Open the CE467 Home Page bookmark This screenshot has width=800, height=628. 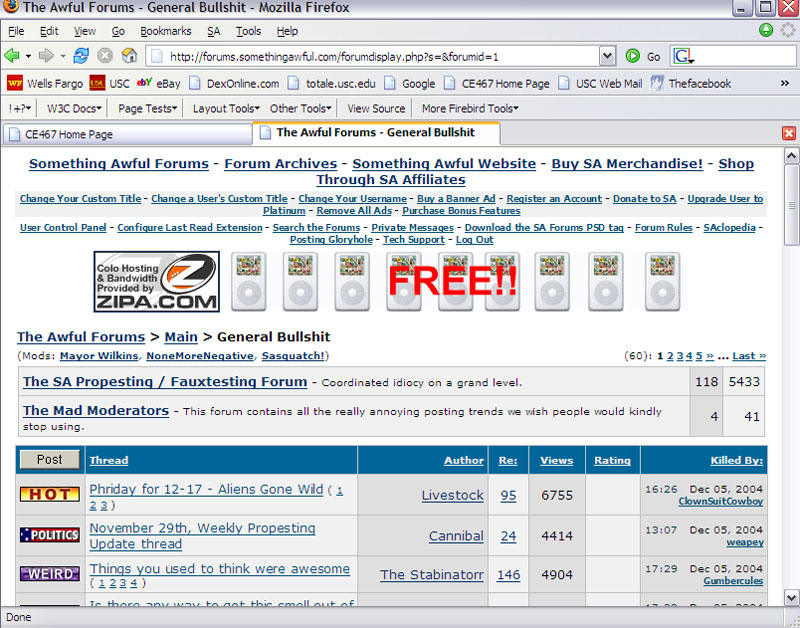[496, 83]
